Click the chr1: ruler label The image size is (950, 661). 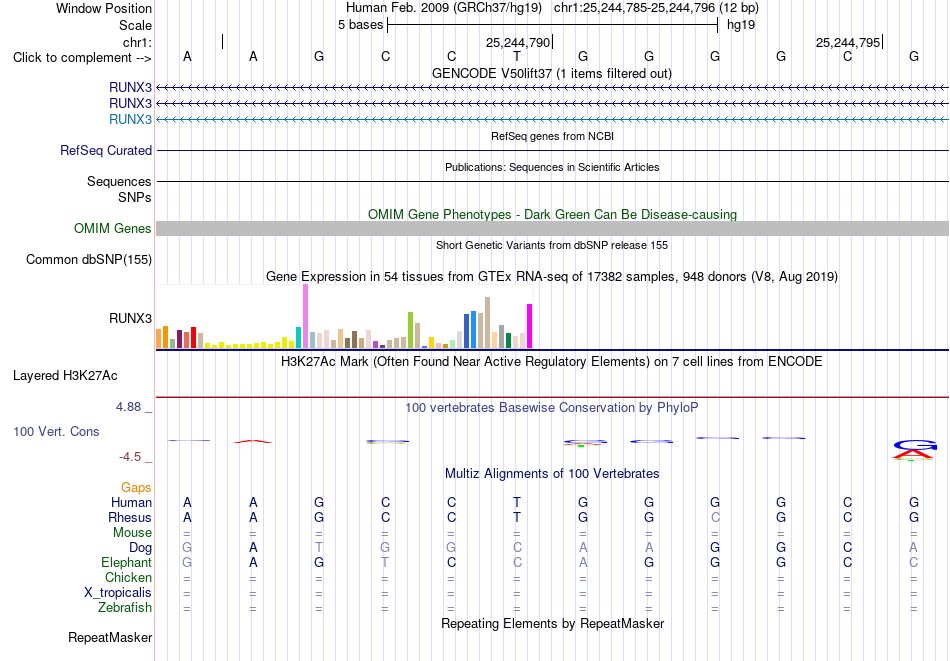137,42
